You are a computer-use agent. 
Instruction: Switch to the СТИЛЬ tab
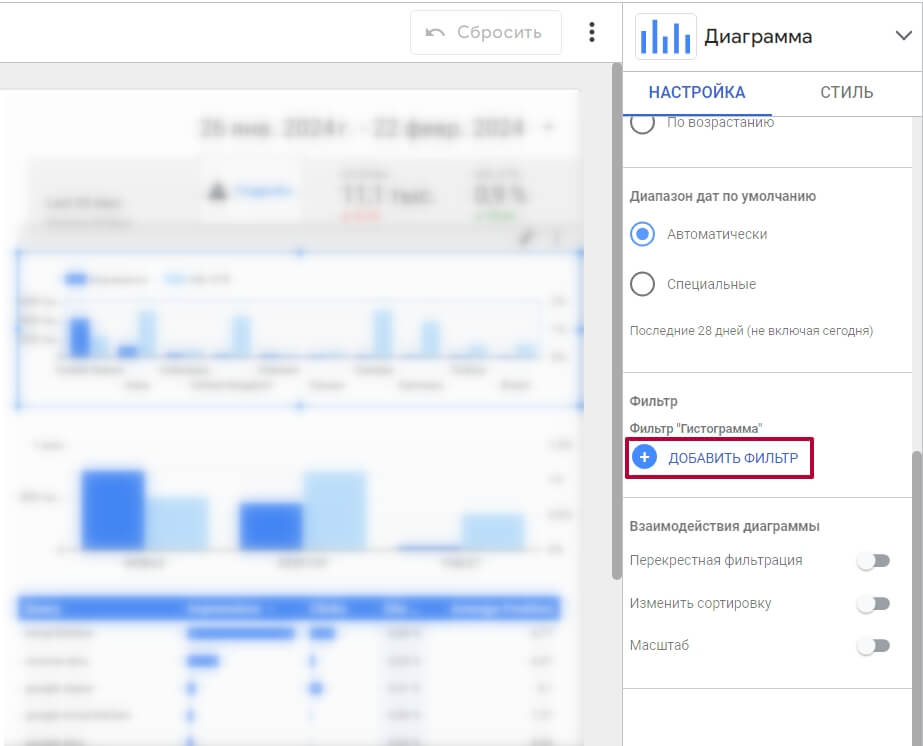click(846, 92)
